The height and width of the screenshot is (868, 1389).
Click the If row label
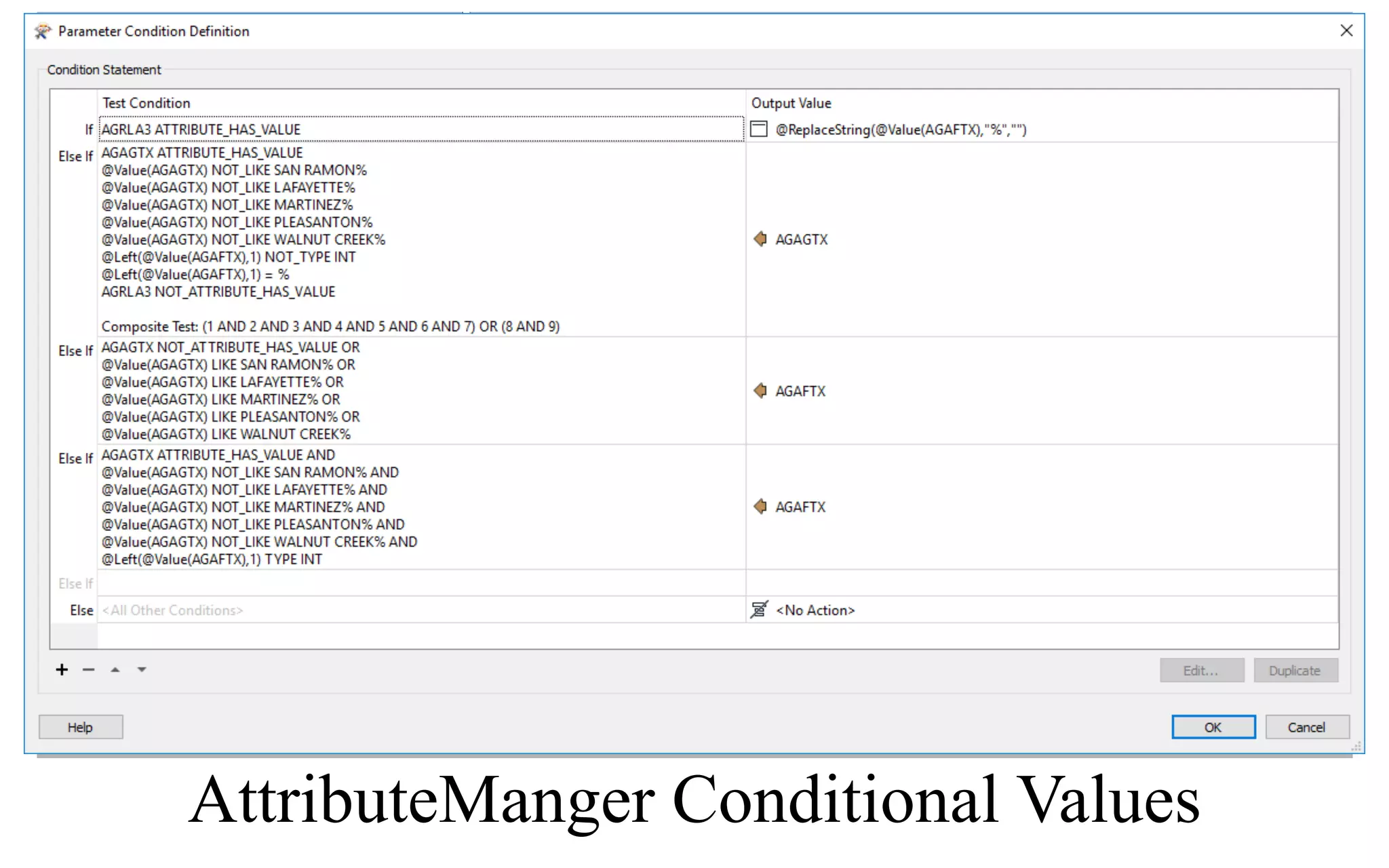tap(89, 130)
